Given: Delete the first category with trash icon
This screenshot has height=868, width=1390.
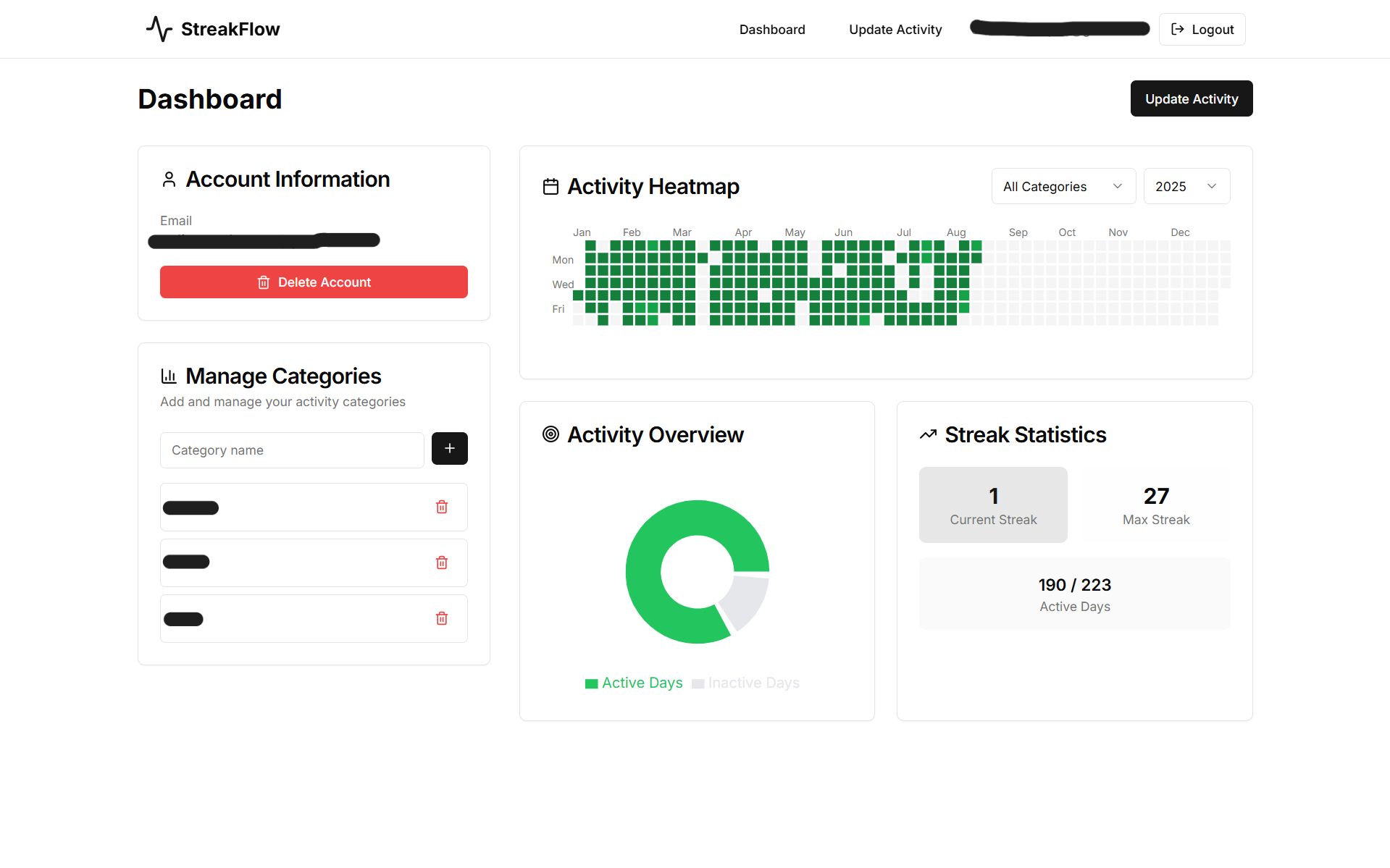Looking at the screenshot, I should coord(442,507).
